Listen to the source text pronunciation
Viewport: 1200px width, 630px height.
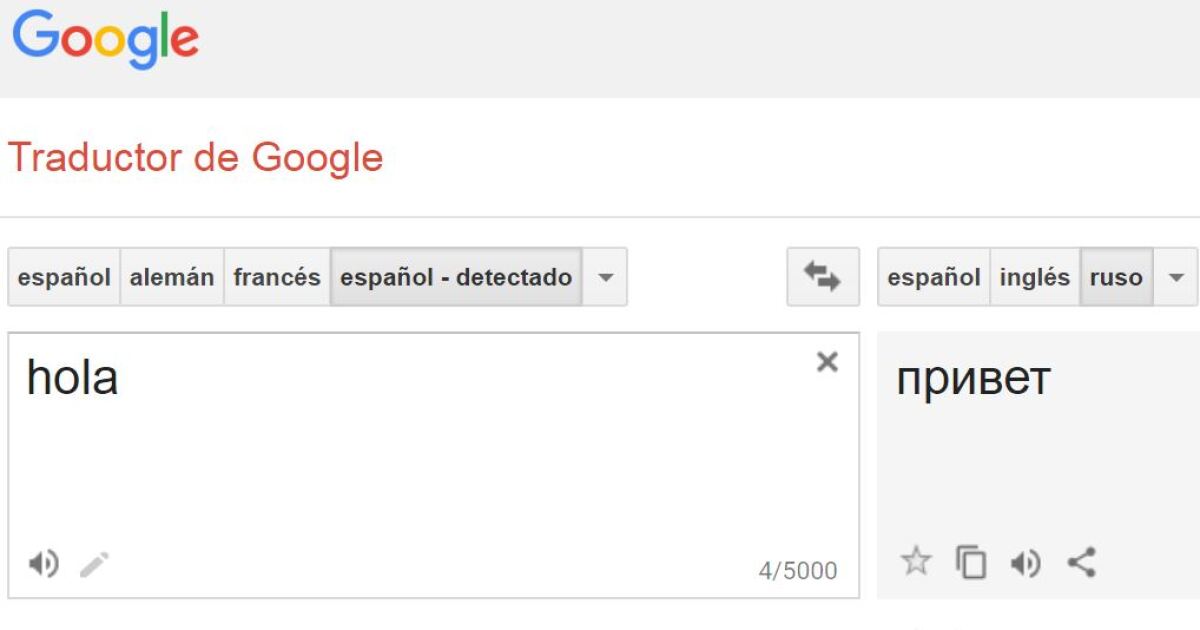coord(43,565)
